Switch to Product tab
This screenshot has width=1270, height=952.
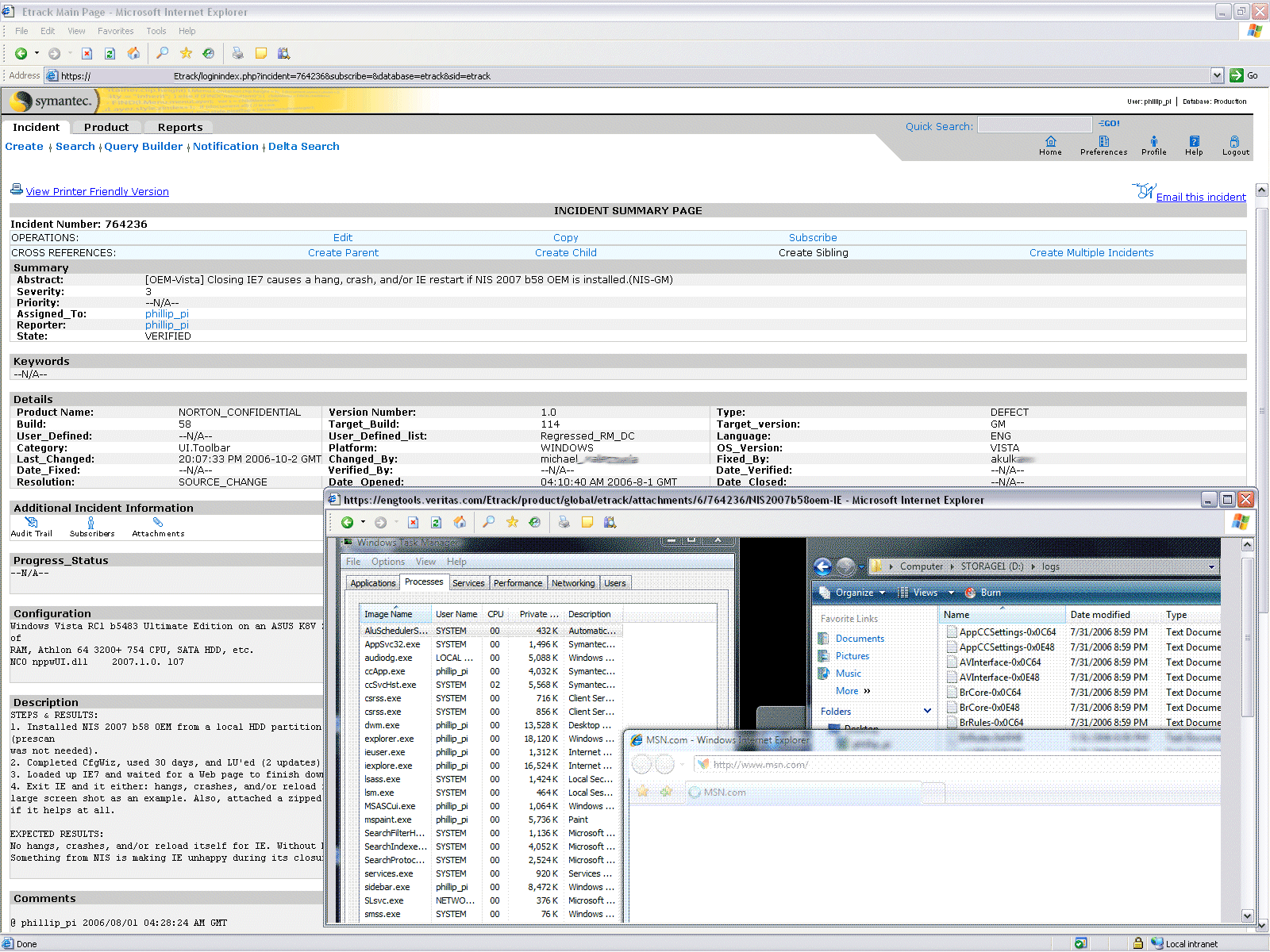click(x=106, y=127)
